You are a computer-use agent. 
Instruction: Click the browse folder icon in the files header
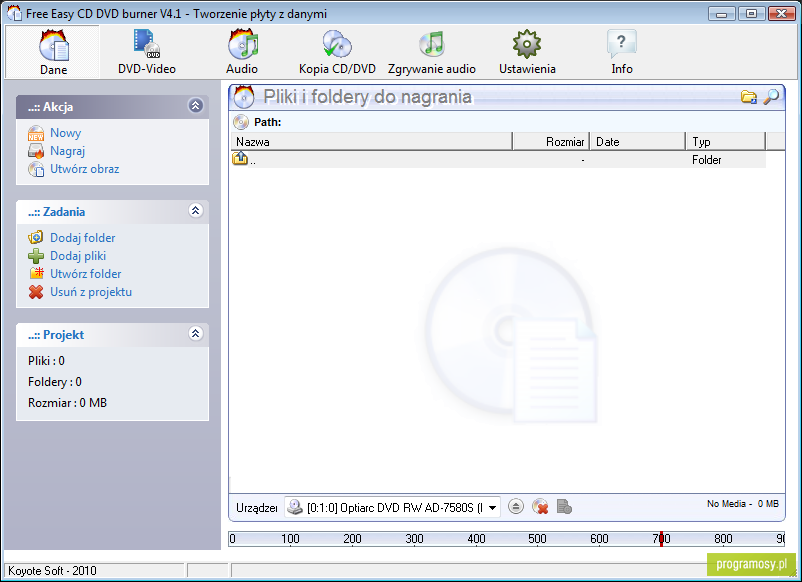tap(749, 96)
